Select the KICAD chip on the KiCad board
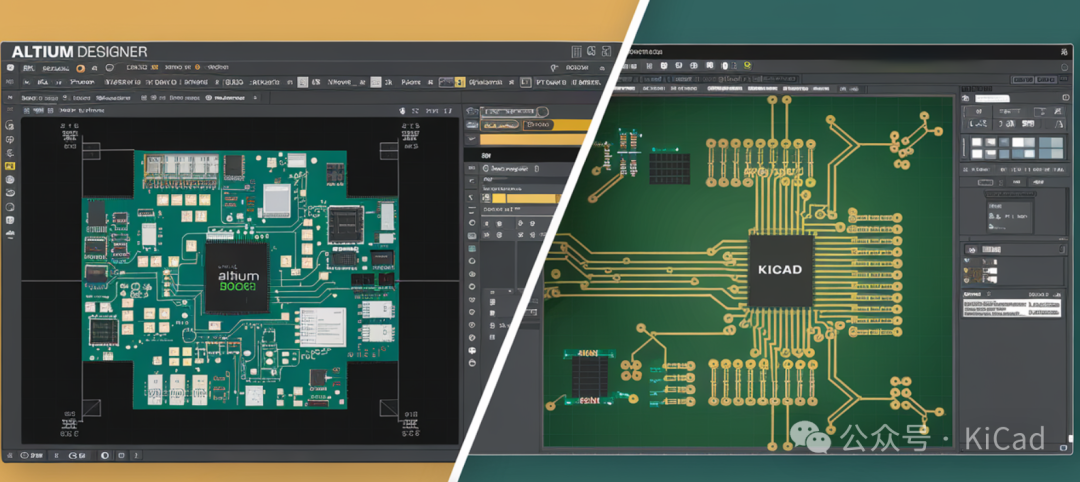This screenshot has width=1080, height=482. click(780, 270)
